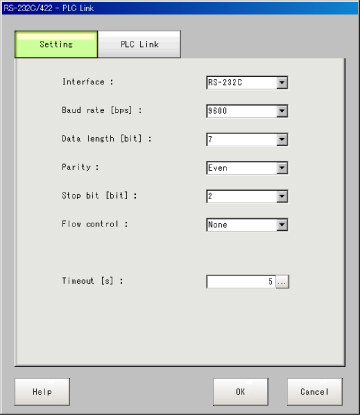
Task: Click the Cancel button
Action: click(x=315, y=392)
